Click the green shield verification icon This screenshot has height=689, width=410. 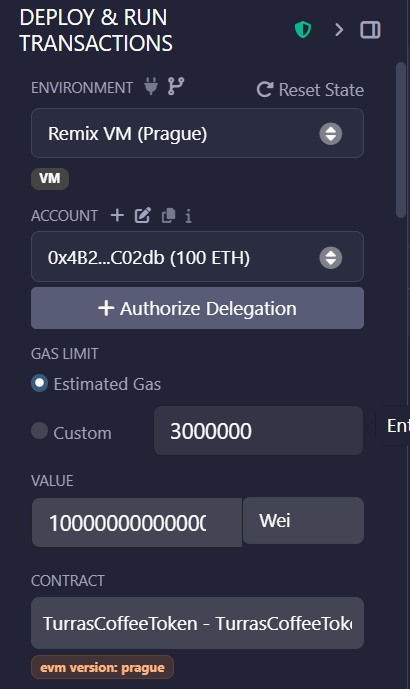click(303, 30)
